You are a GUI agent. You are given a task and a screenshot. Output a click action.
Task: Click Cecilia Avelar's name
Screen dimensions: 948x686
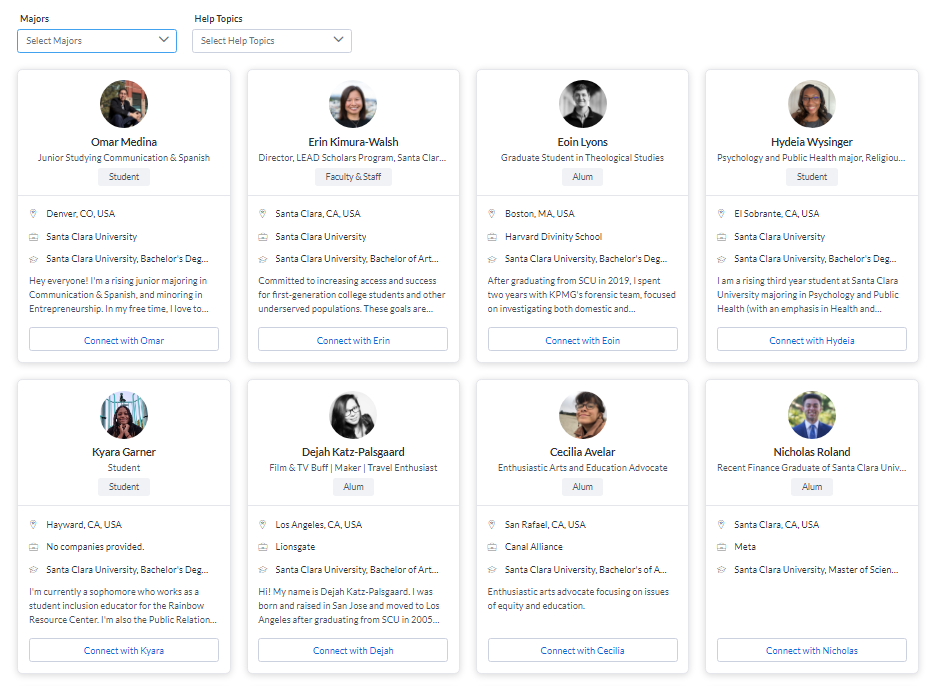582,452
